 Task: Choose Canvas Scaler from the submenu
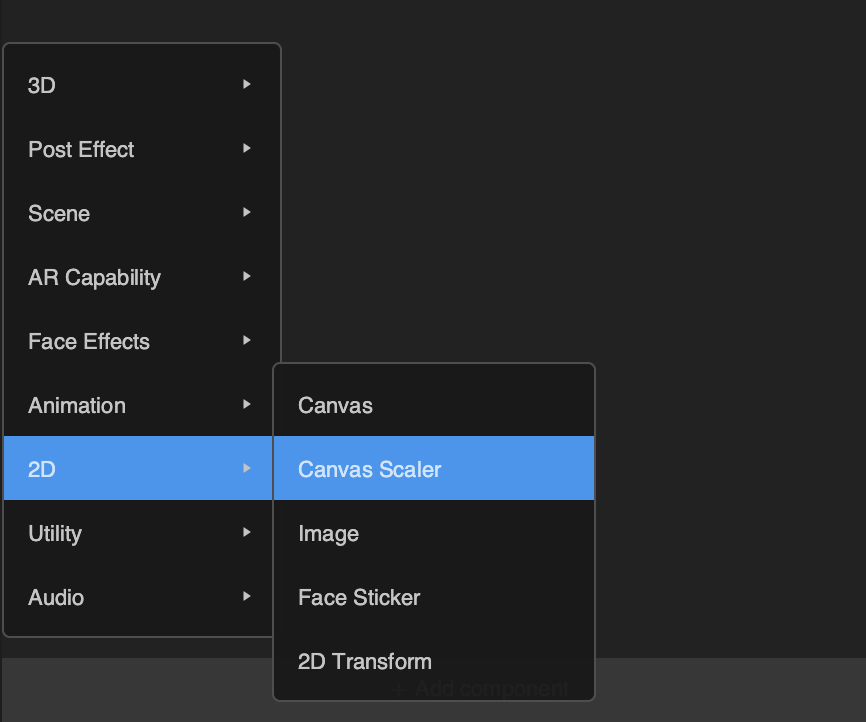click(x=434, y=468)
